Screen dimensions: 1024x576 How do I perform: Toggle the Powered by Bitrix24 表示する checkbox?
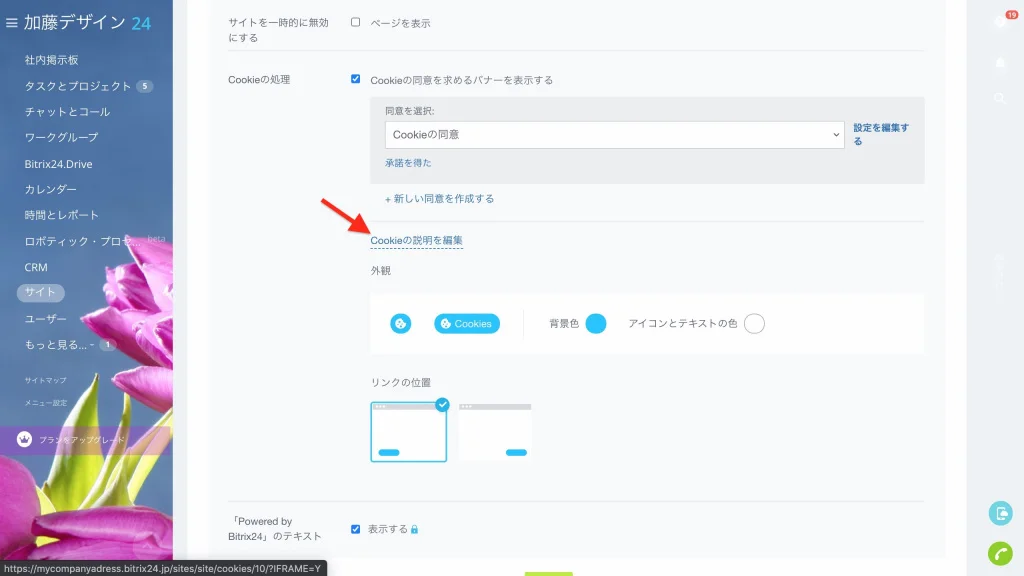[x=355, y=529]
